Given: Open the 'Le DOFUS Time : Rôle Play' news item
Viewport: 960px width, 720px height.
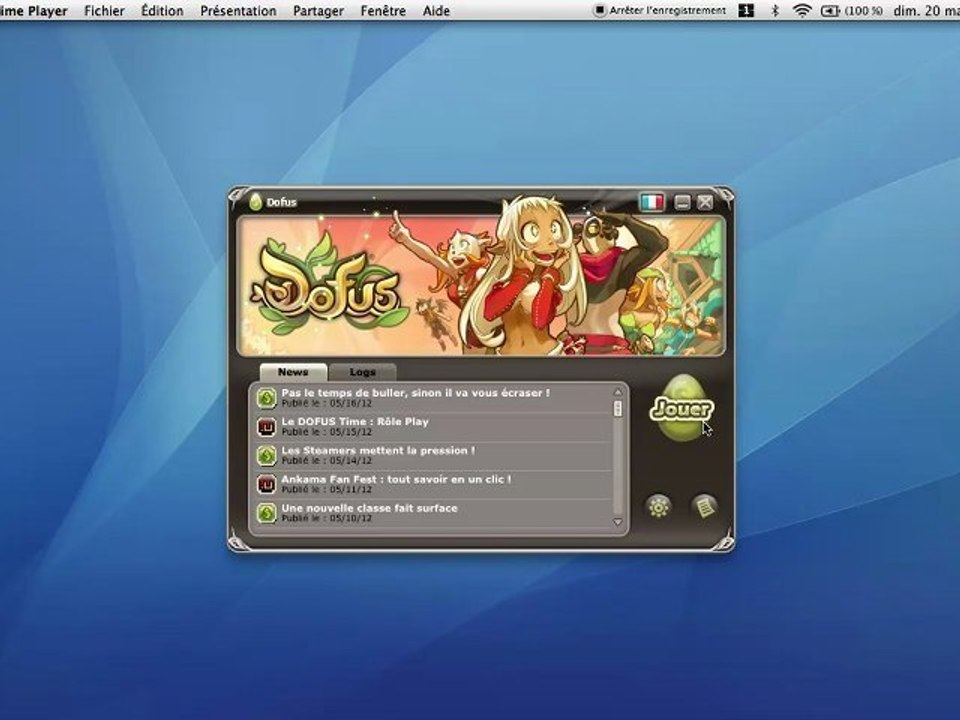Looking at the screenshot, I should pos(433,427).
